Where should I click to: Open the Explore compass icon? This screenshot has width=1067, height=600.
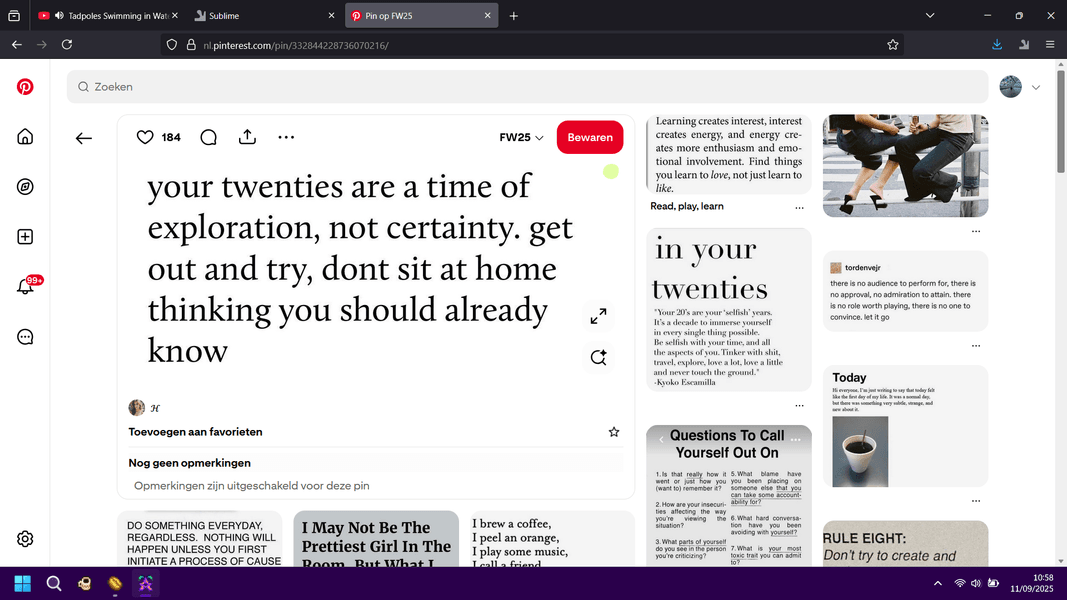pos(25,187)
